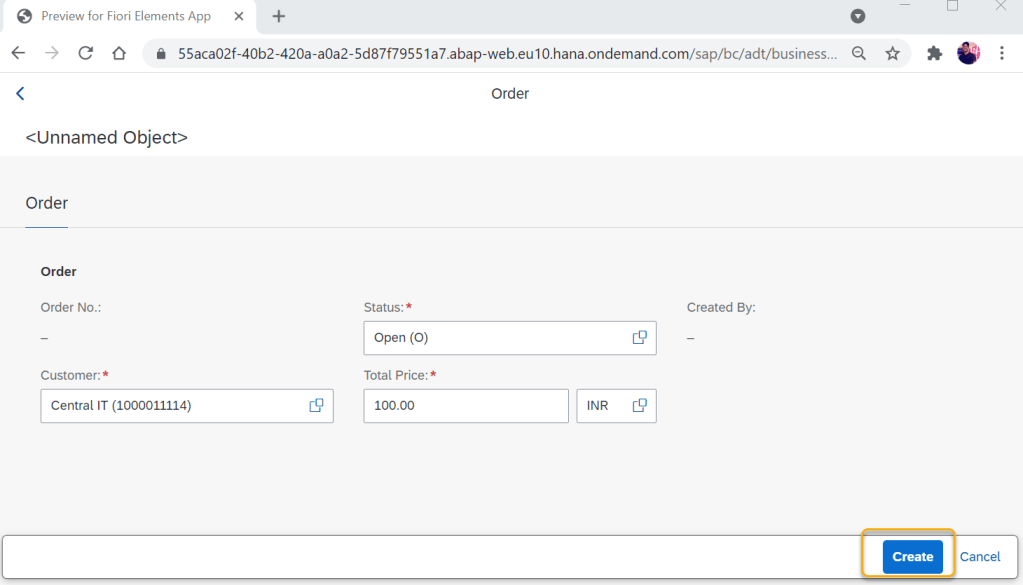Open the zoom magnifier in address bar
The image size is (1023, 585).
pyautogui.click(x=859, y=53)
